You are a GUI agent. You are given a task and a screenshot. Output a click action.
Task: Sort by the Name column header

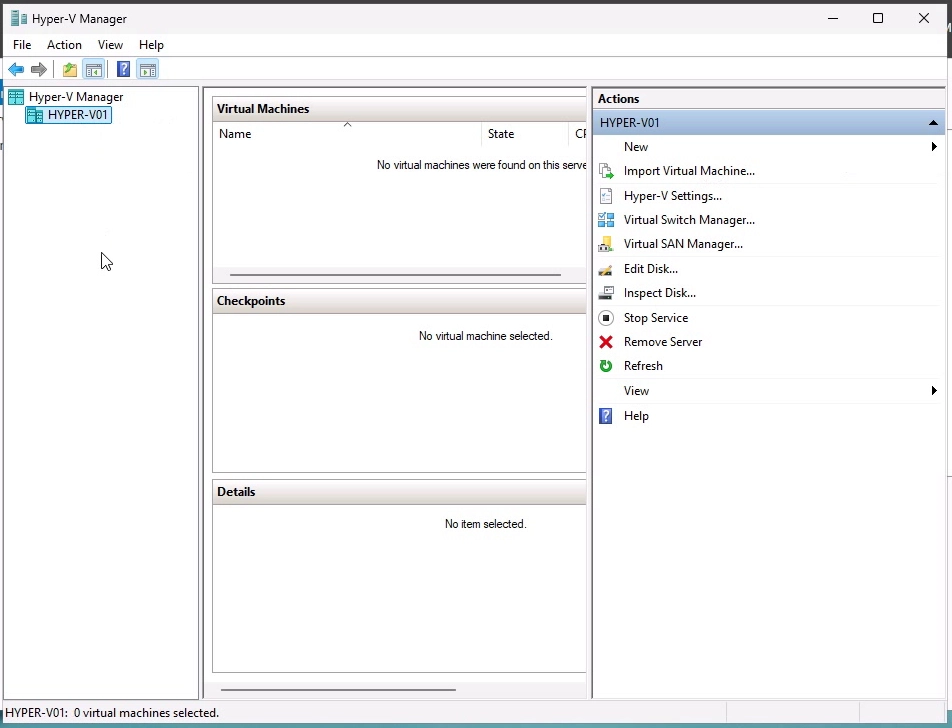tap(347, 134)
